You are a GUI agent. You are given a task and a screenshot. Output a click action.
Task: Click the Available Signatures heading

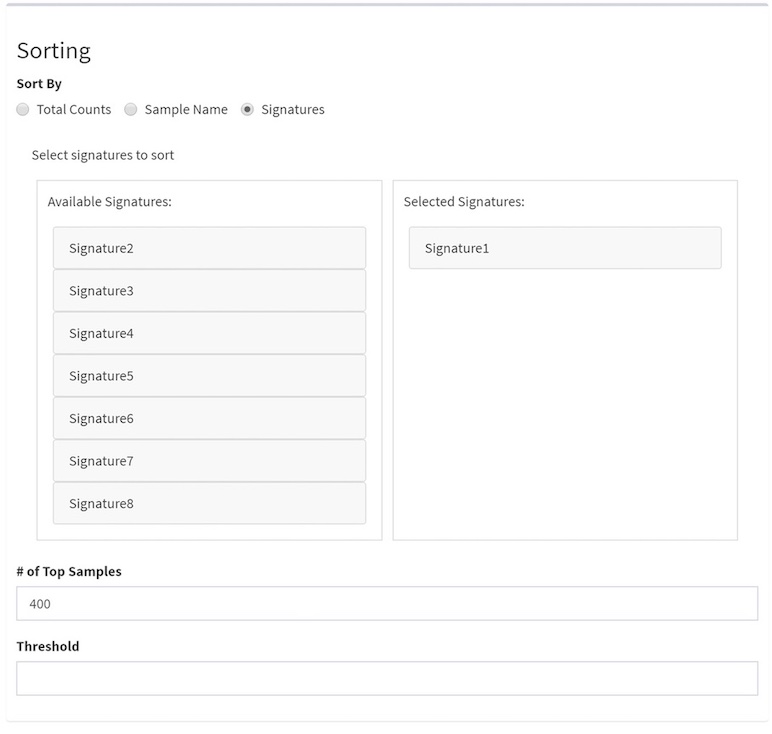110,202
